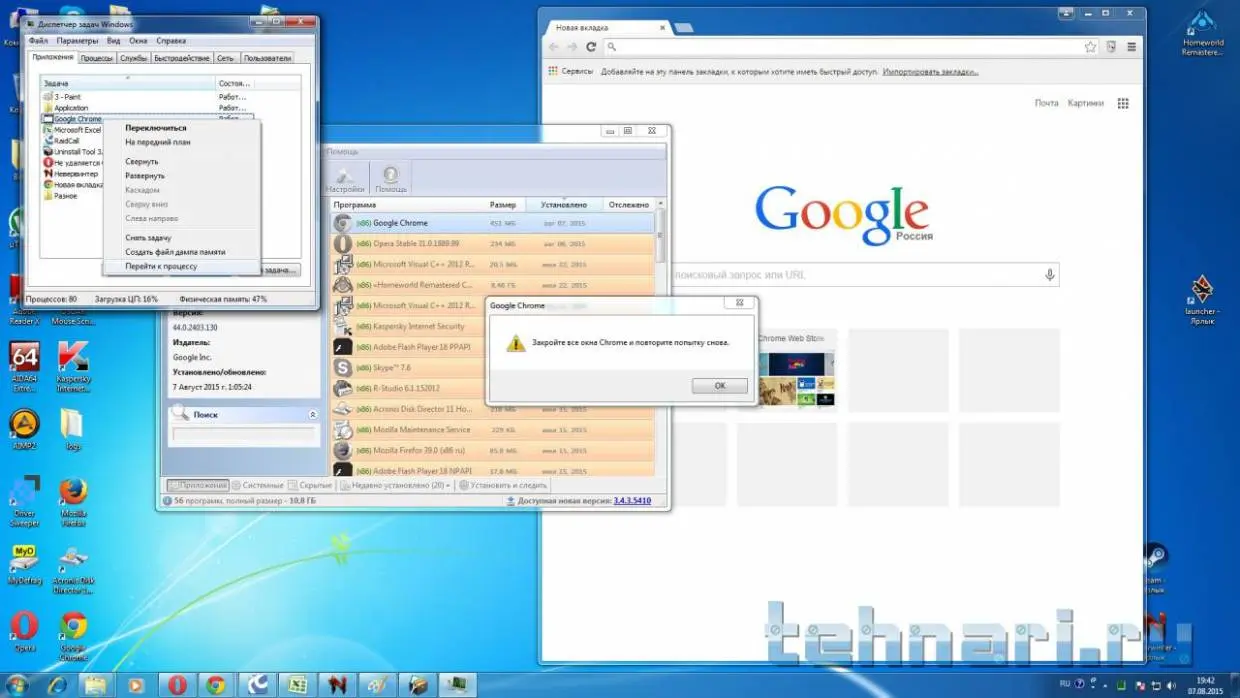The image size is (1240, 698).
Task: Toggle the Скрытые filter button
Action: [311, 485]
